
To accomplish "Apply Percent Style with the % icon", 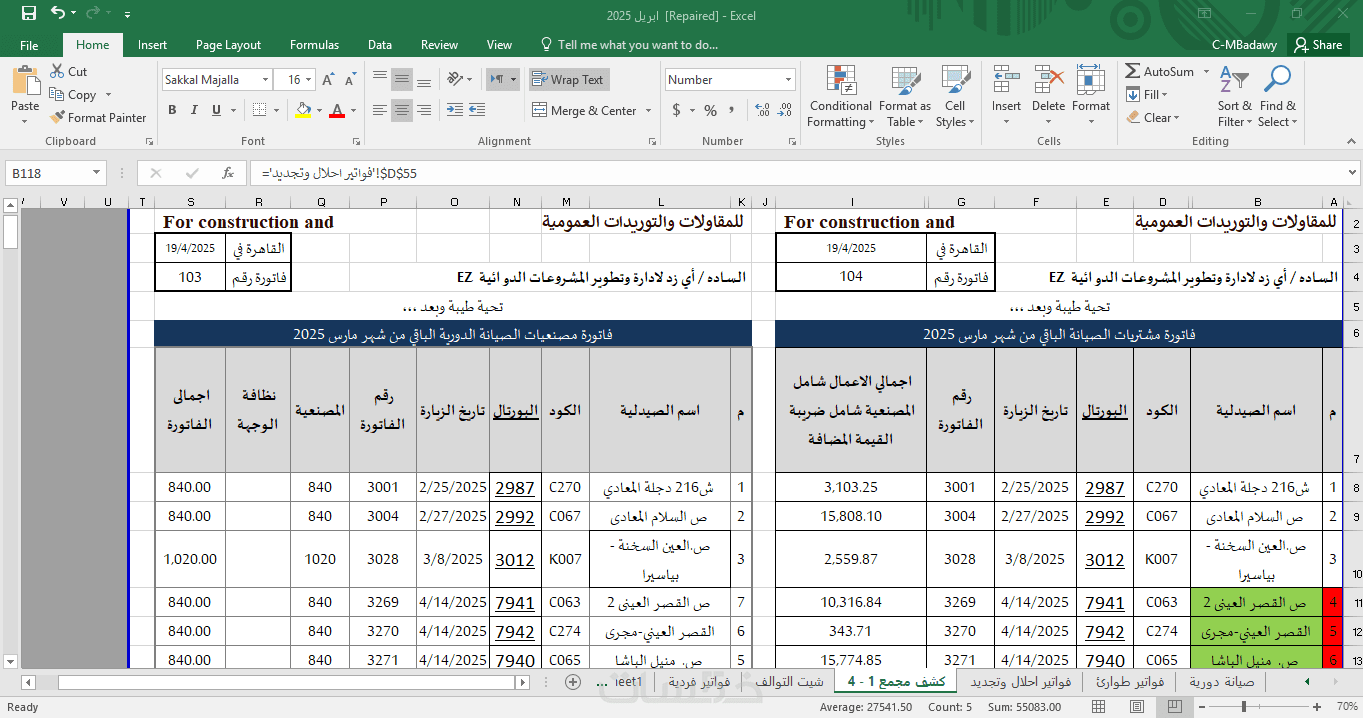I will pyautogui.click(x=710, y=110).
